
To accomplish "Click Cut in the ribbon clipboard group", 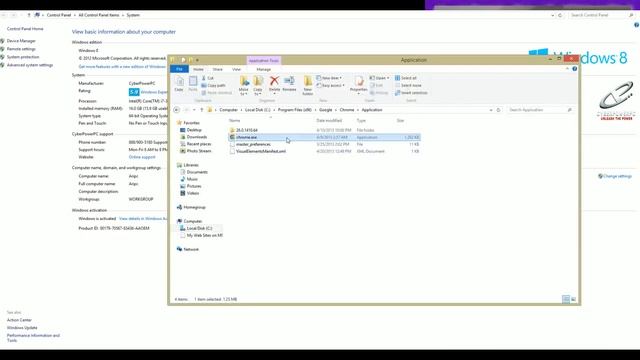I will 208,78.
